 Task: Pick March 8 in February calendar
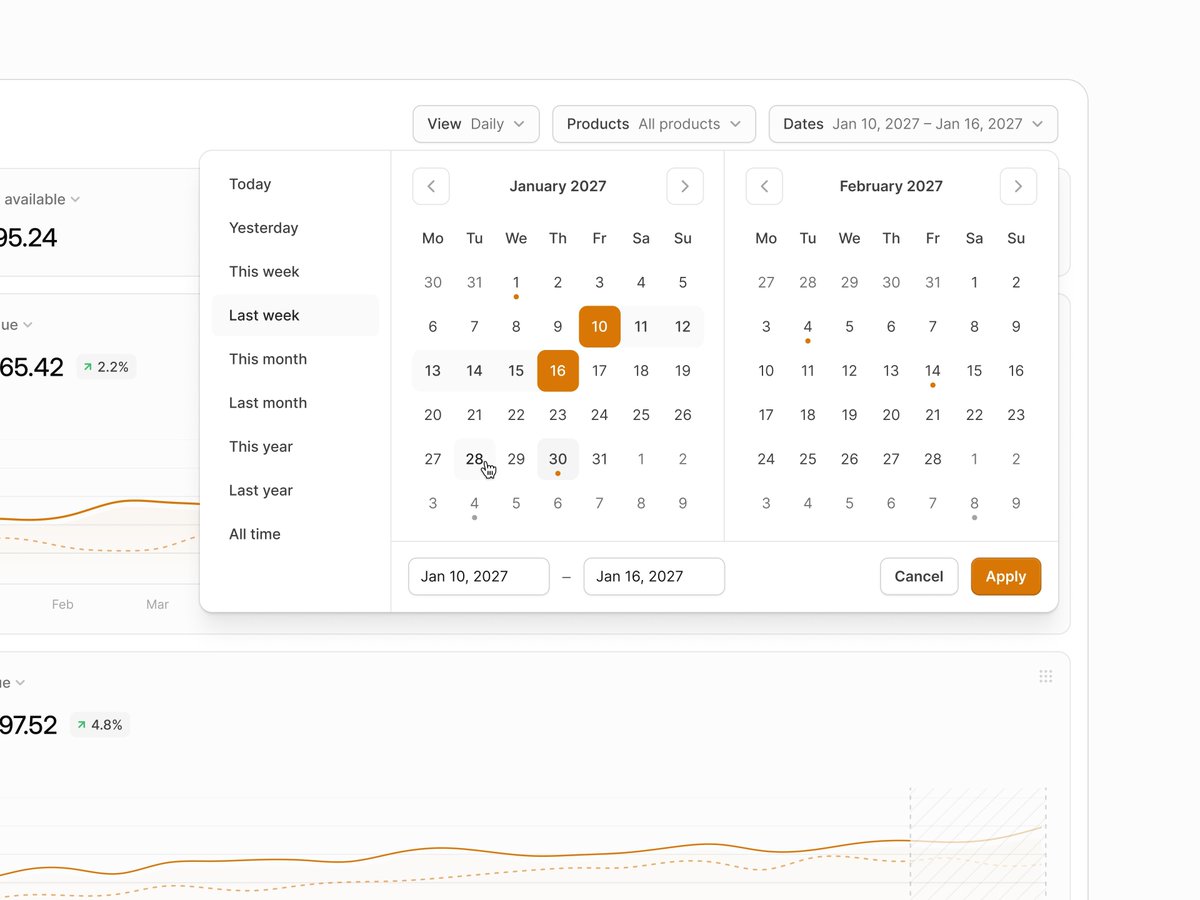tap(975, 503)
